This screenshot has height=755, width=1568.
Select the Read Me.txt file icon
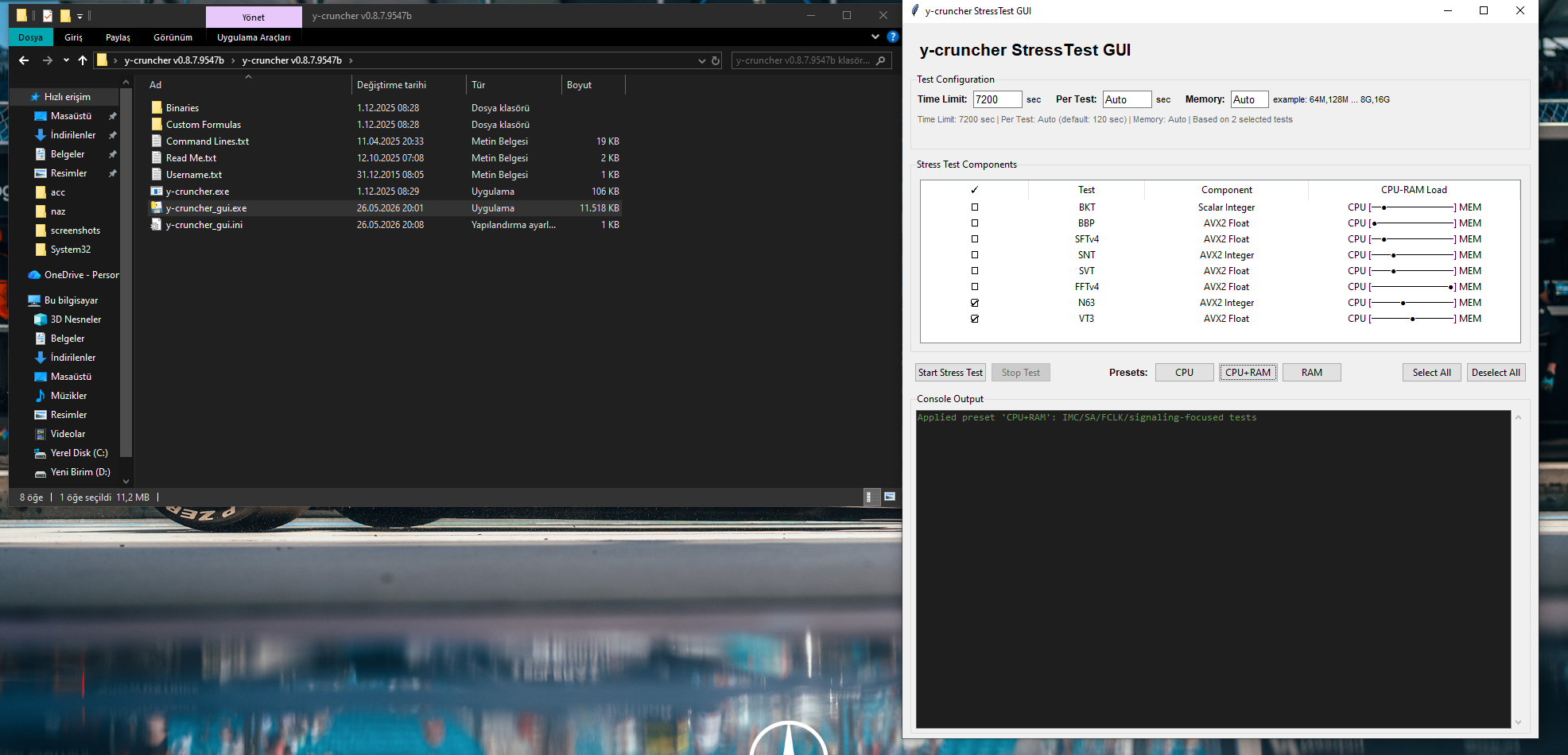(x=157, y=157)
